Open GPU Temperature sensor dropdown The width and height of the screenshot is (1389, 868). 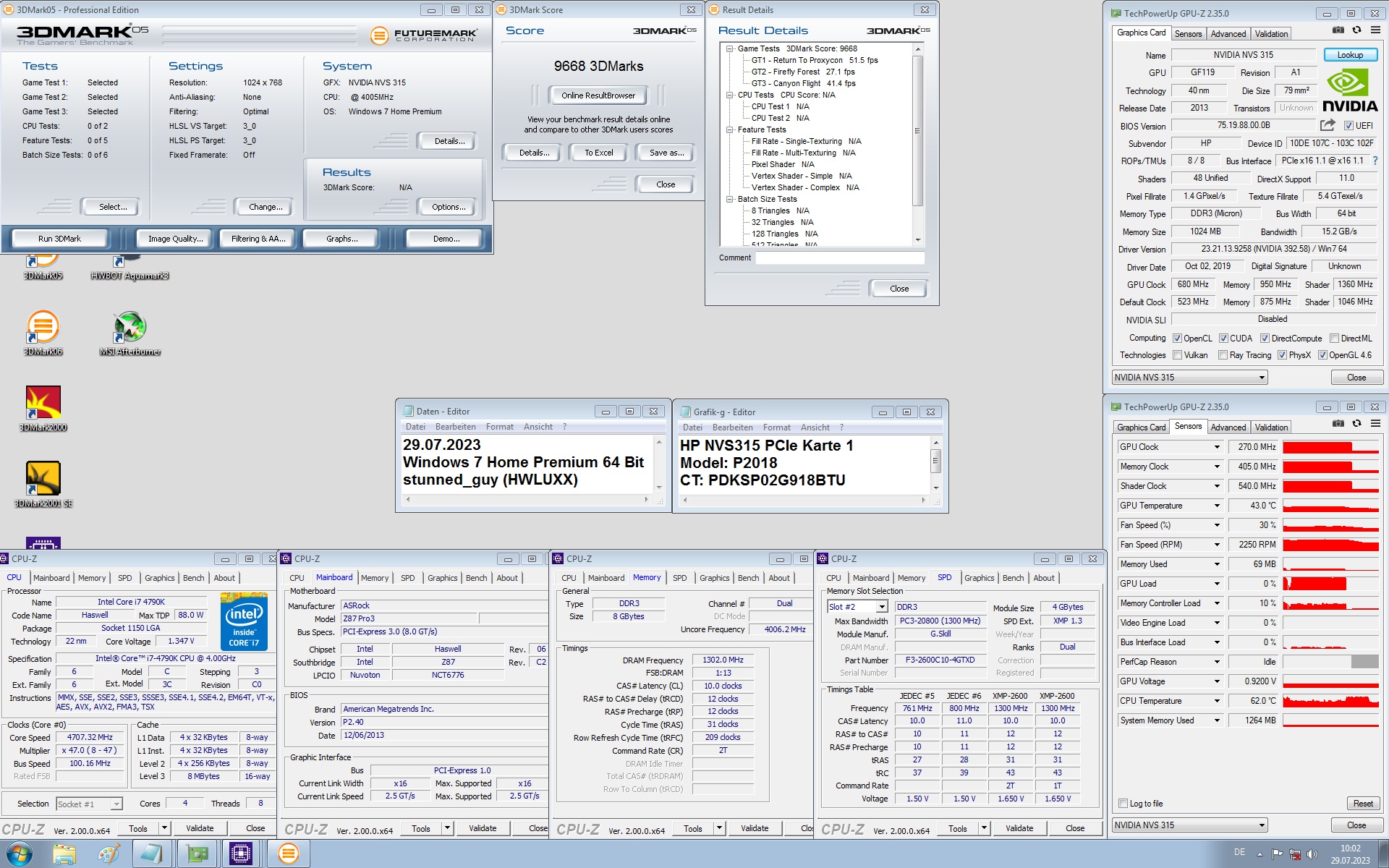1216,506
